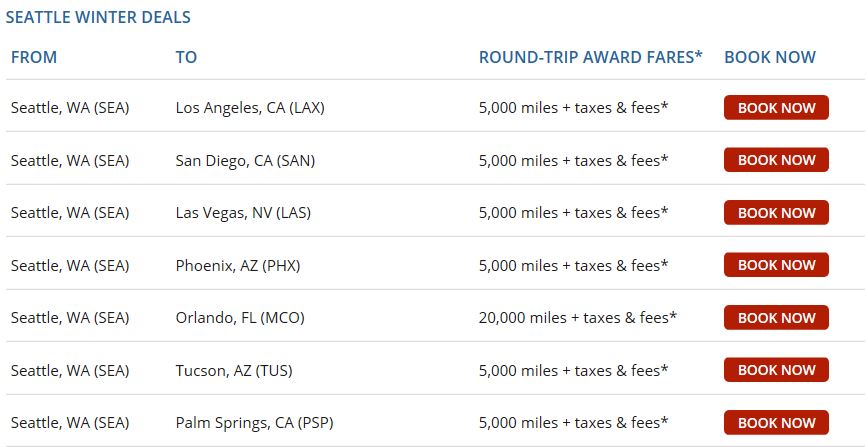868x447 pixels.
Task: Click Book Now in the Phoenix row
Action: 776,265
